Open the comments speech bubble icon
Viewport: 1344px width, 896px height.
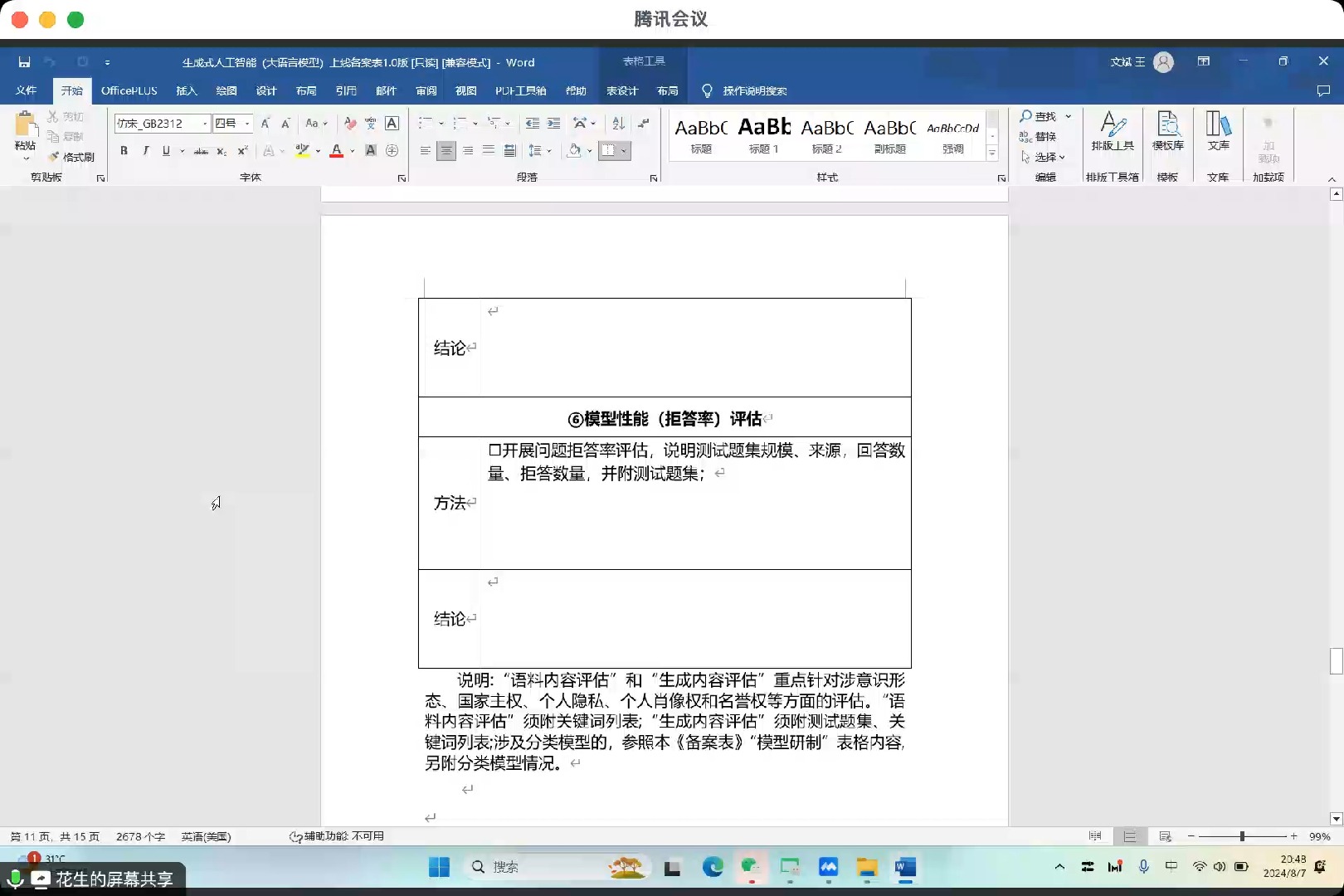(1323, 90)
